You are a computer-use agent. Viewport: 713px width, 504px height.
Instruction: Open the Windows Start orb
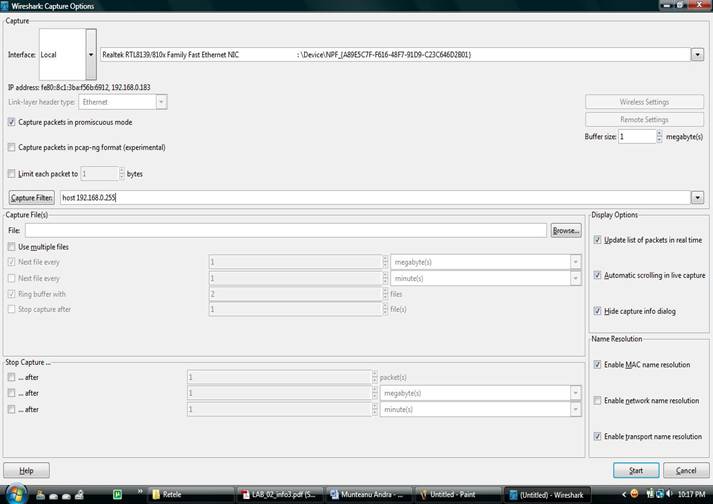tap(16, 493)
